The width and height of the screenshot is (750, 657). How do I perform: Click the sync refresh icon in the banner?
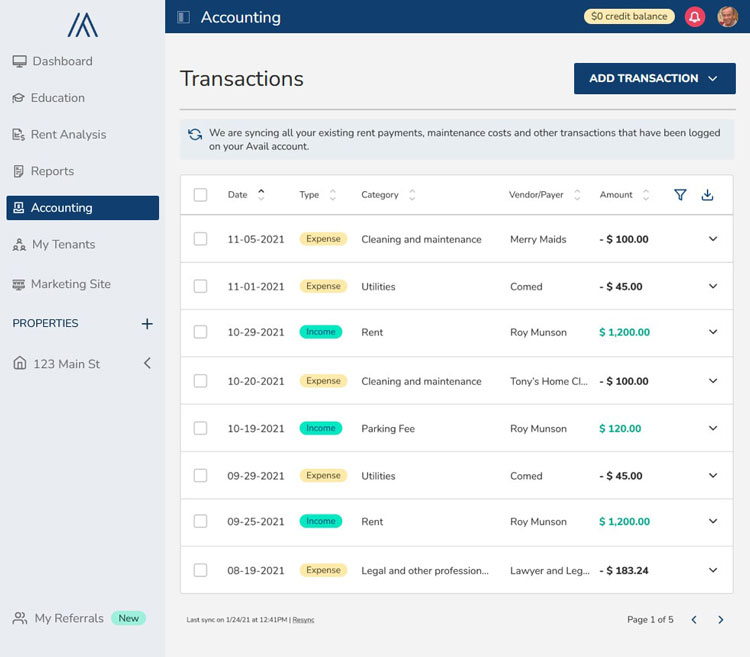(x=195, y=134)
